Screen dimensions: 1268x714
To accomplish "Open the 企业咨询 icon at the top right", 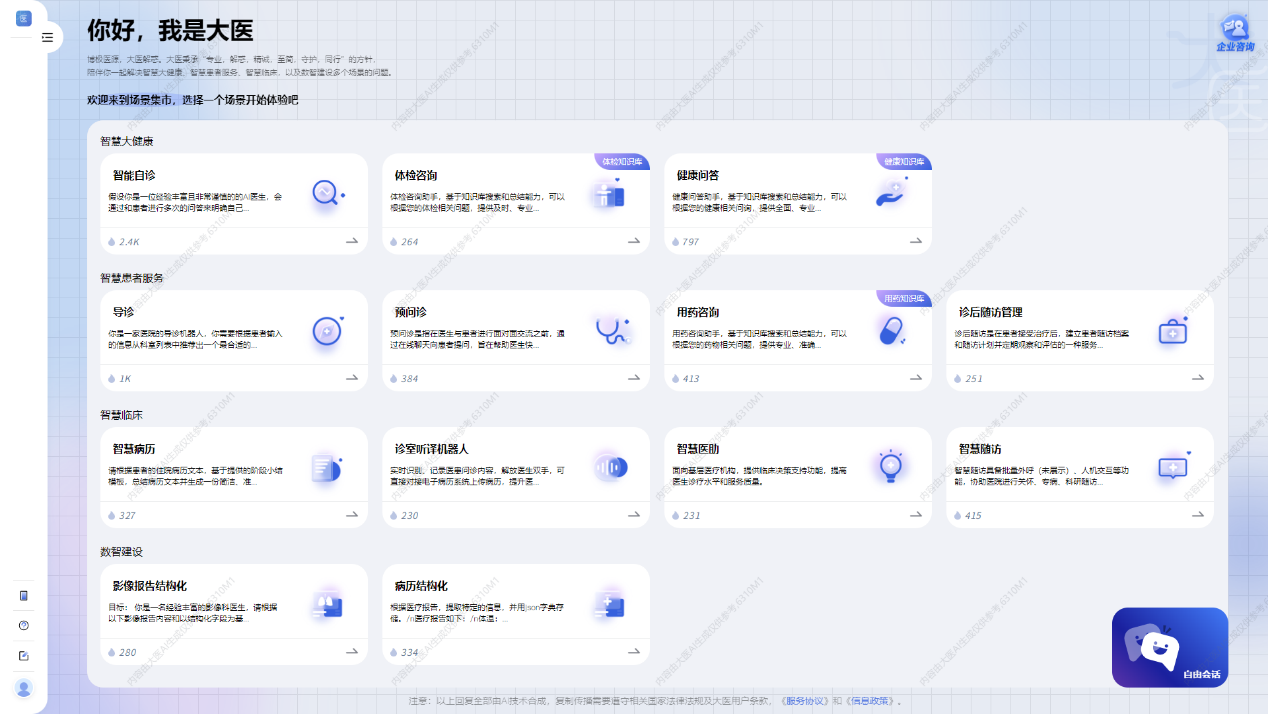I will tap(1235, 34).
